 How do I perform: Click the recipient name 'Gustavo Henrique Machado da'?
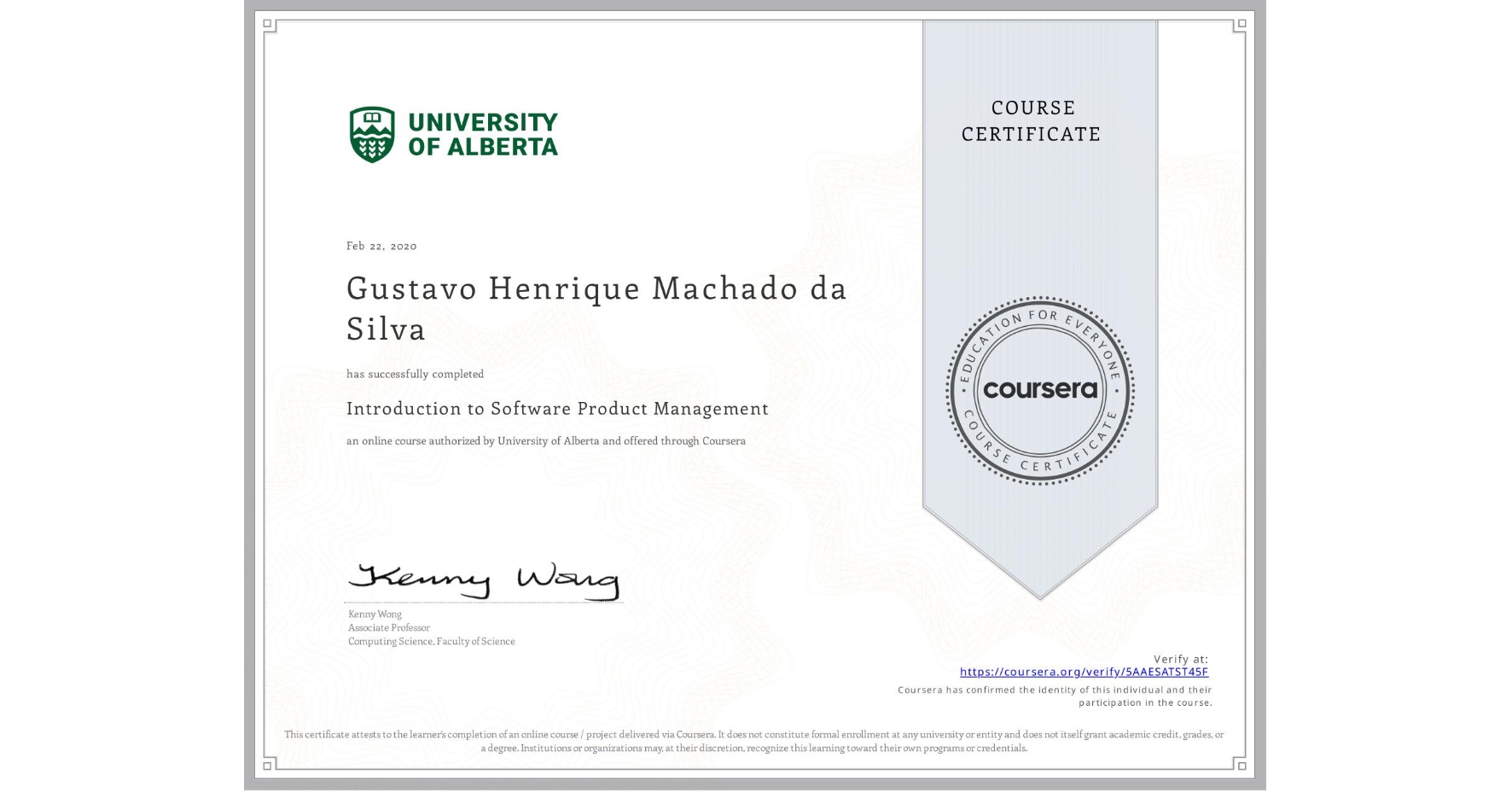596,288
